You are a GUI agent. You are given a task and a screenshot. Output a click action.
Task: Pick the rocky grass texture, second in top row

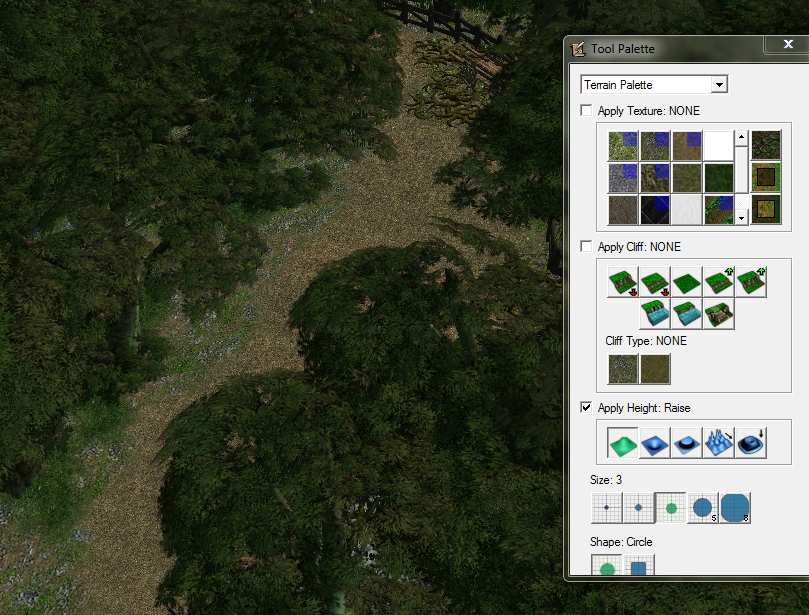point(655,145)
